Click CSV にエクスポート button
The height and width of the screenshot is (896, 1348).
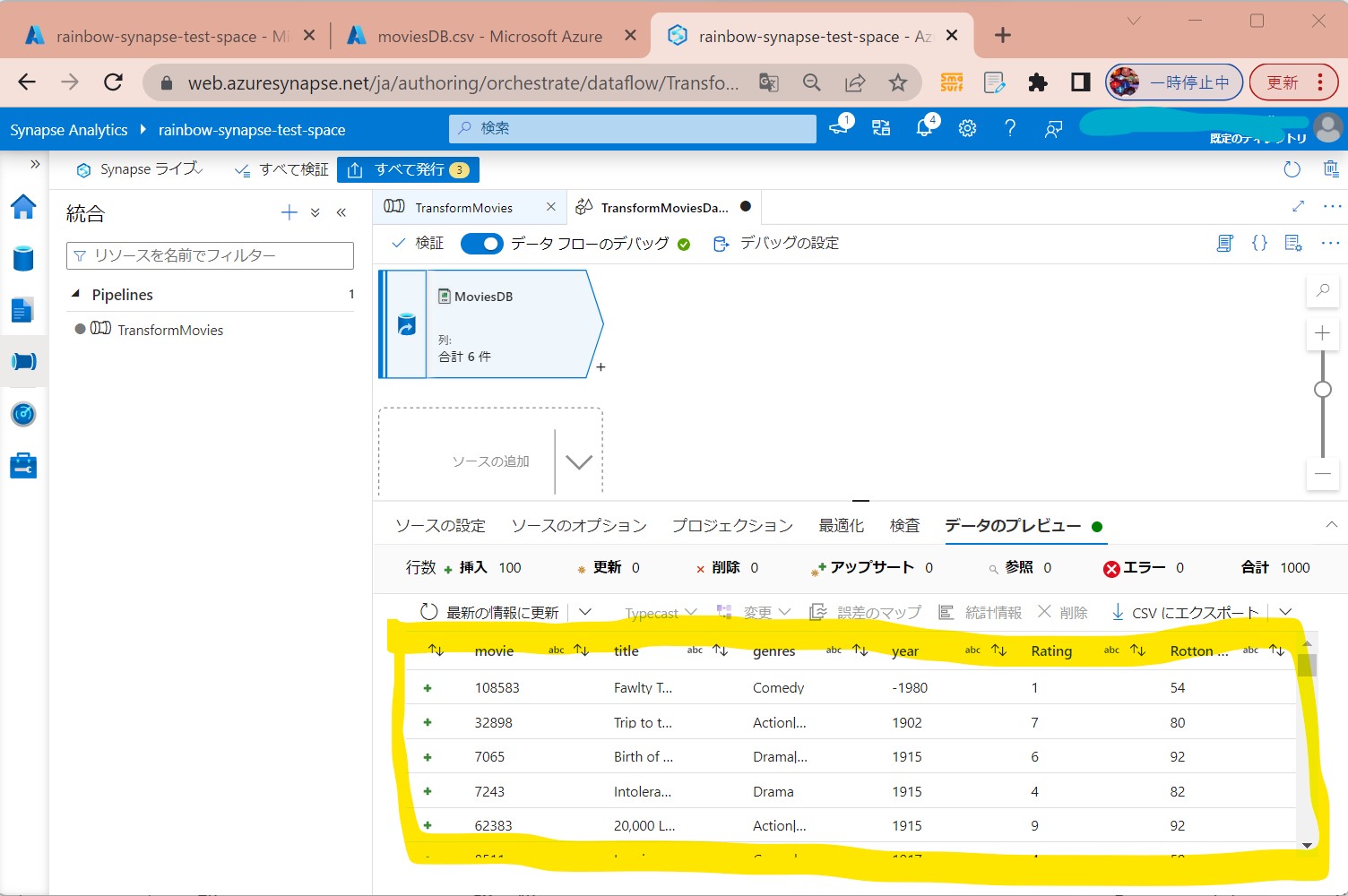1185,613
